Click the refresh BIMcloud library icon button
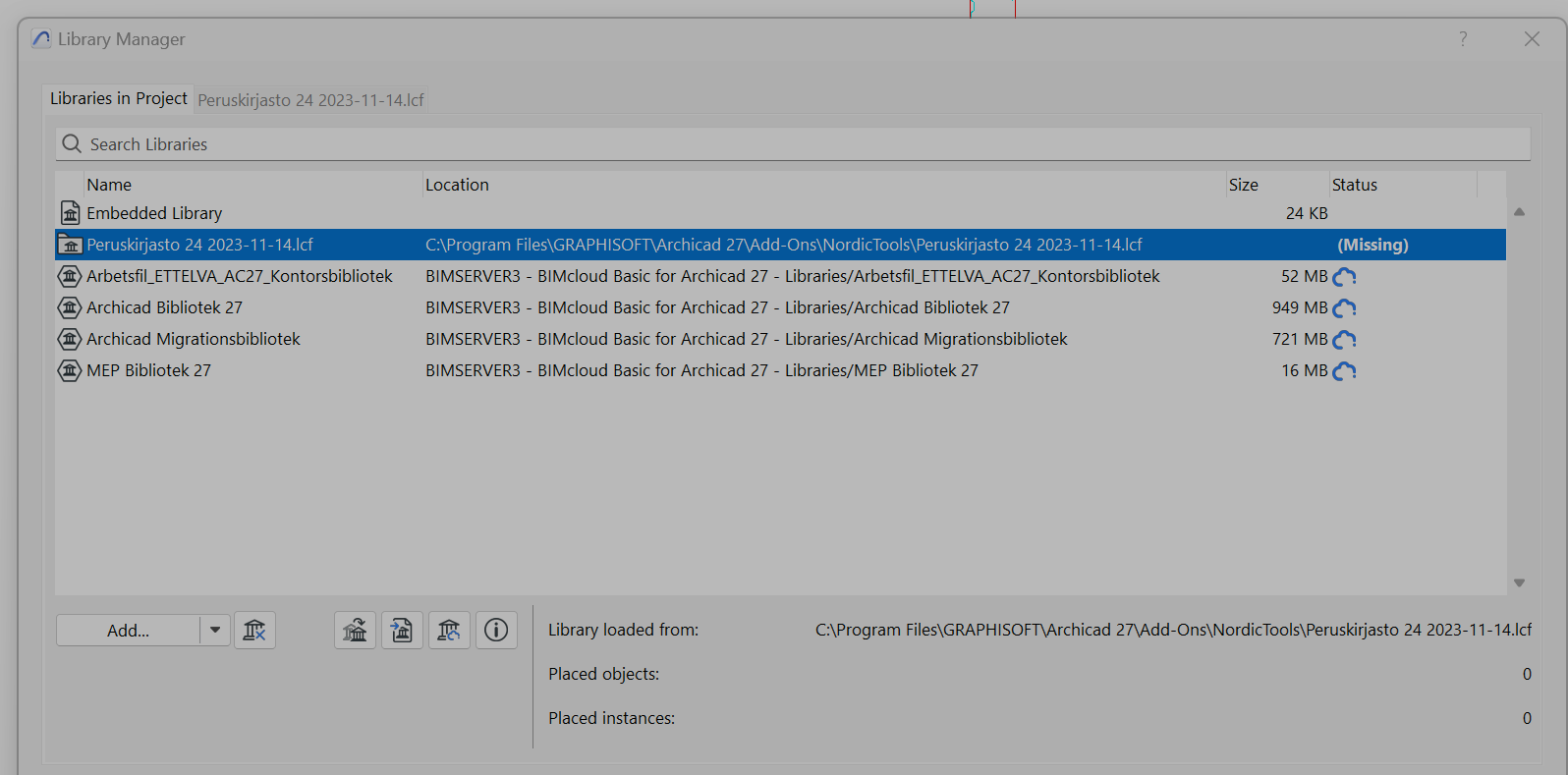This screenshot has height=775, width=1568. (x=449, y=630)
